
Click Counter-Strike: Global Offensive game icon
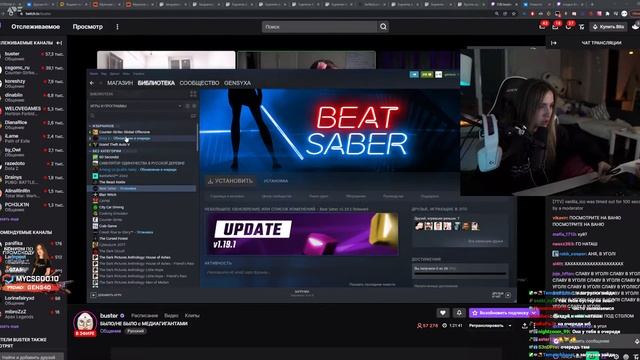95,132
